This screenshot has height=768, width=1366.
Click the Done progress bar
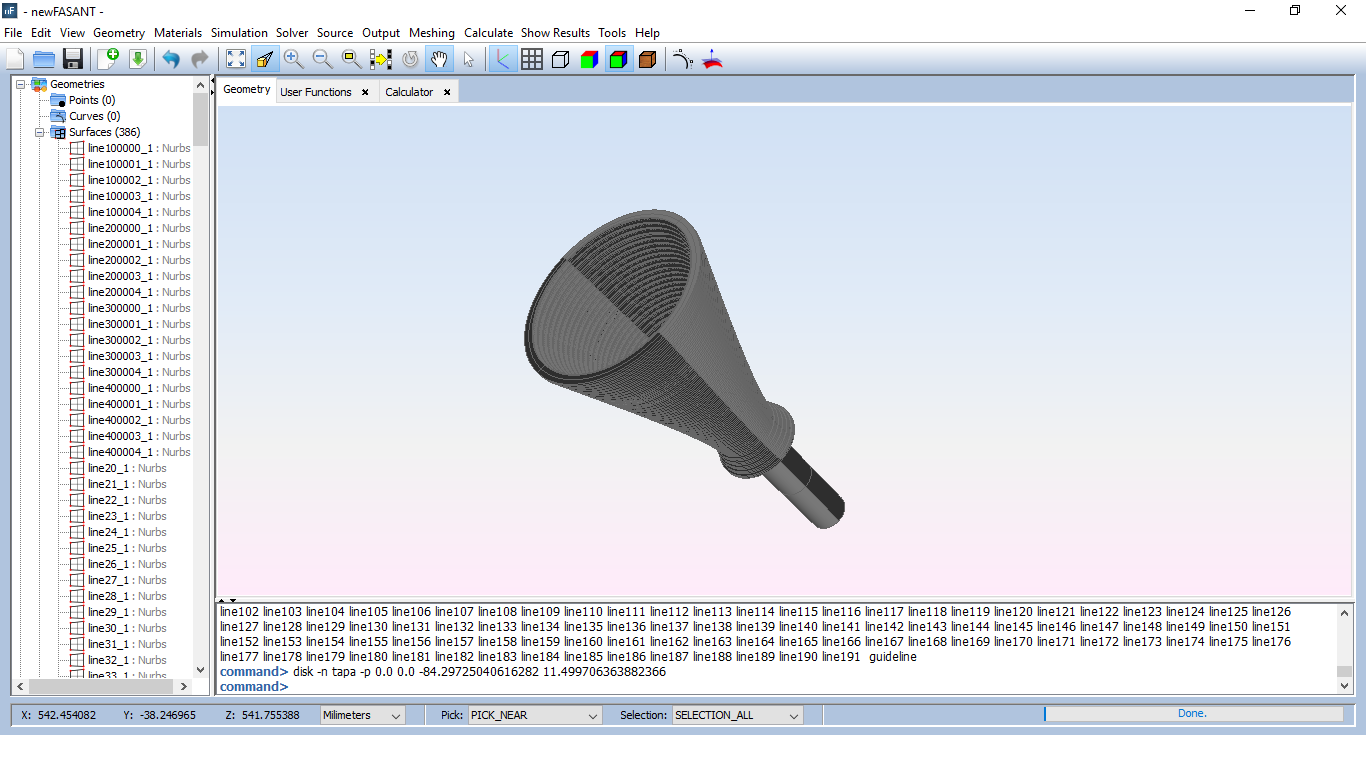(1192, 714)
